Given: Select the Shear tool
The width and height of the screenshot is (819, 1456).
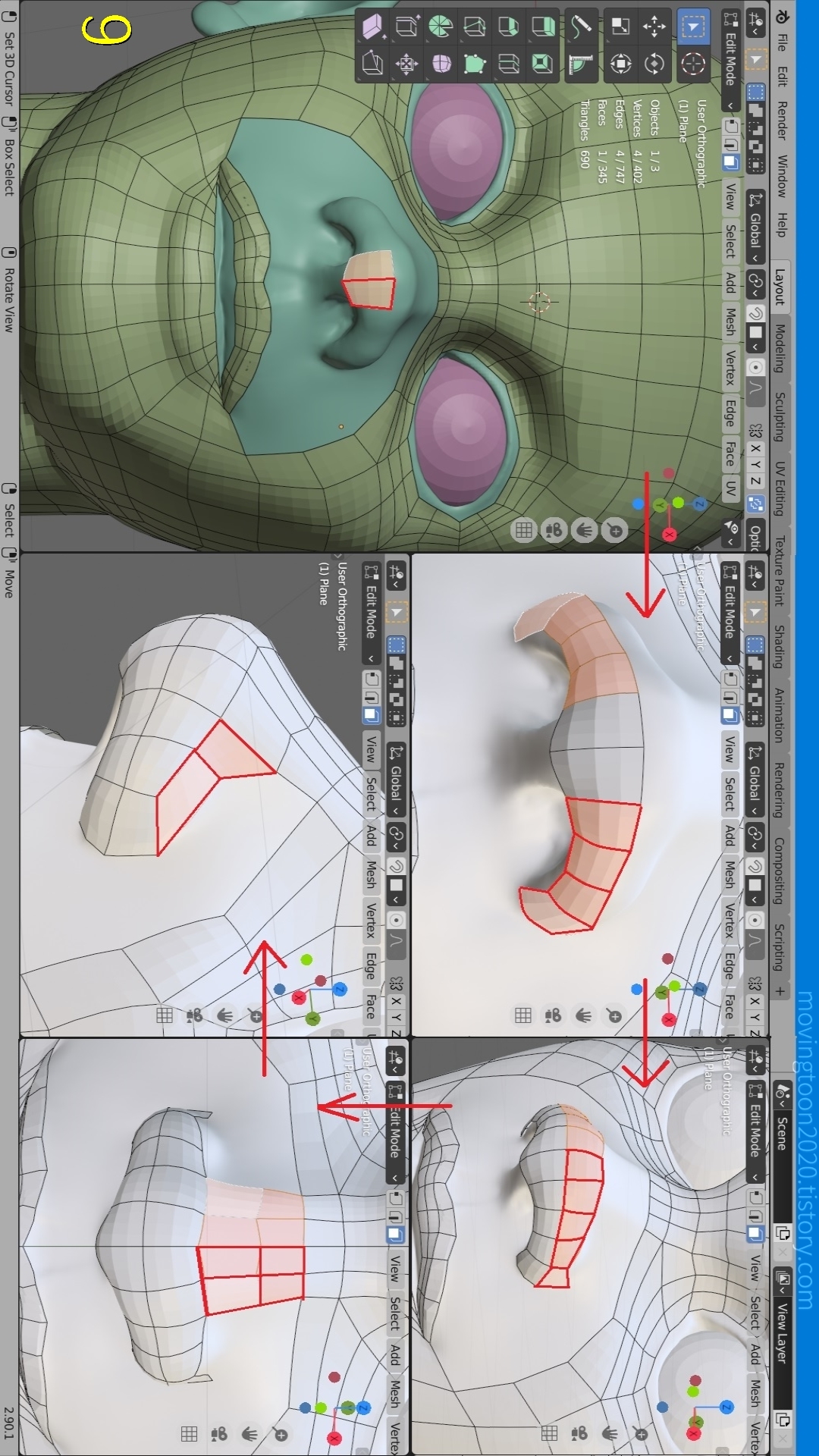Looking at the screenshot, I should tap(372, 27).
